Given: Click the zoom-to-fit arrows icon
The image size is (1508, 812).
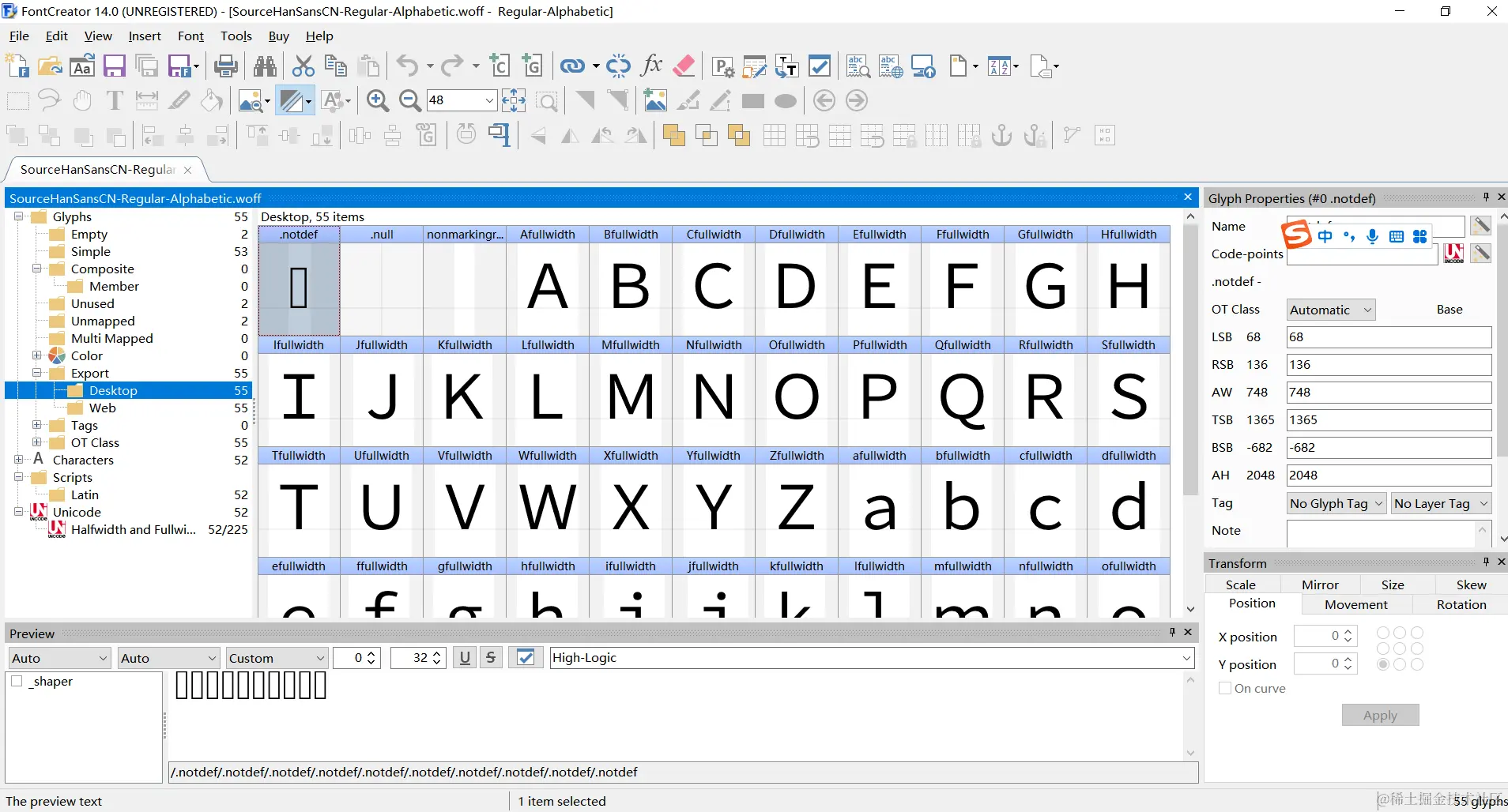Looking at the screenshot, I should 514,100.
